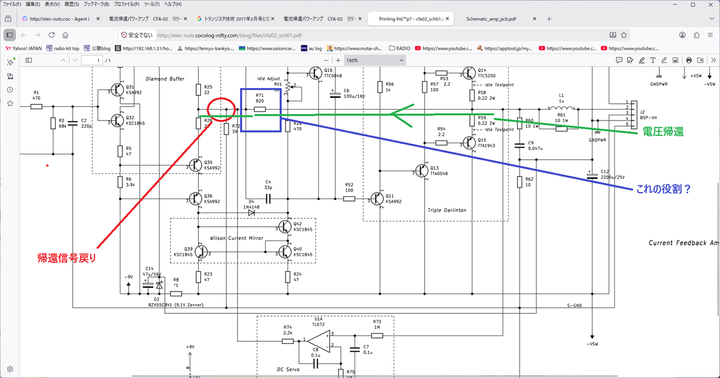Open the RADIO bookmarks folder

(x=399, y=48)
